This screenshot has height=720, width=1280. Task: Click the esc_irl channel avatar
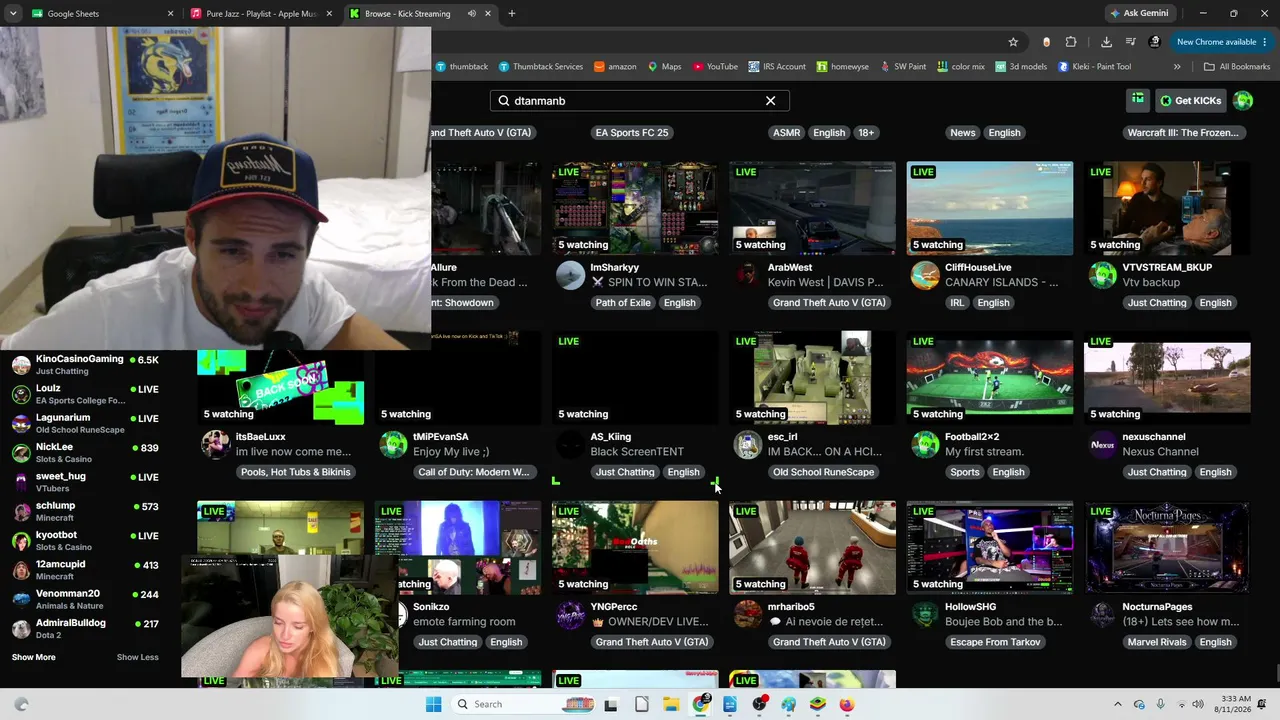(748, 445)
